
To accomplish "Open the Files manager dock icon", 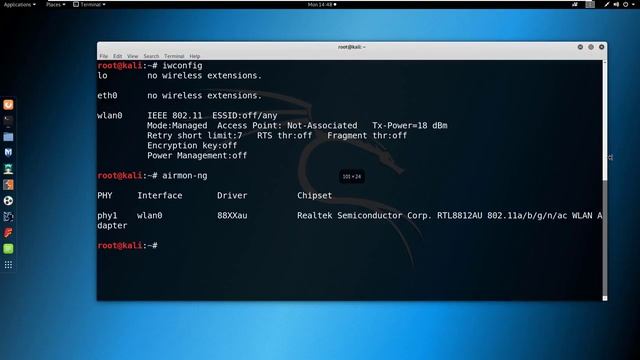I will pos(8,137).
